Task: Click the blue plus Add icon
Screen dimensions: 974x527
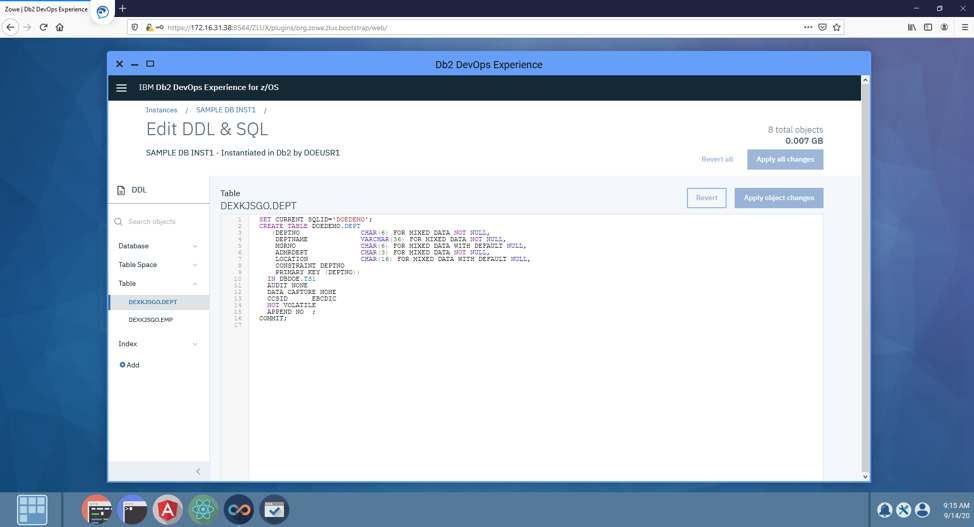Action: (122, 365)
